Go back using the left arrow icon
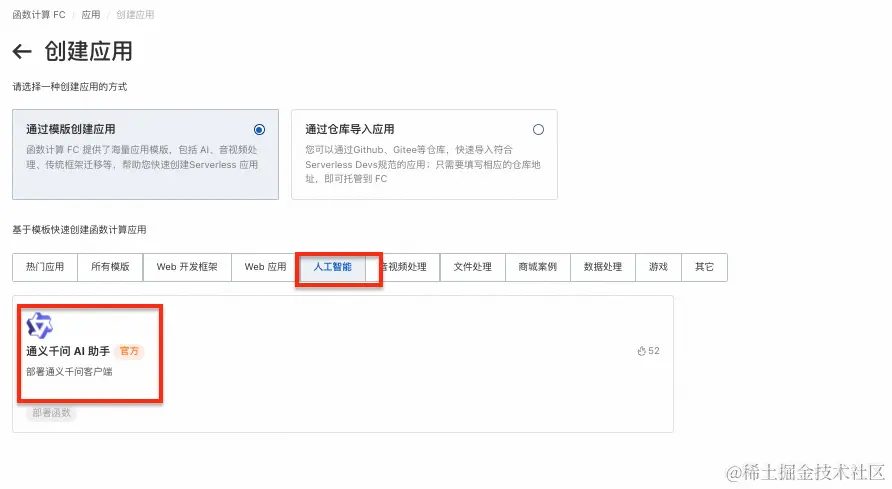The width and height of the screenshot is (892, 489). [x=22, y=52]
